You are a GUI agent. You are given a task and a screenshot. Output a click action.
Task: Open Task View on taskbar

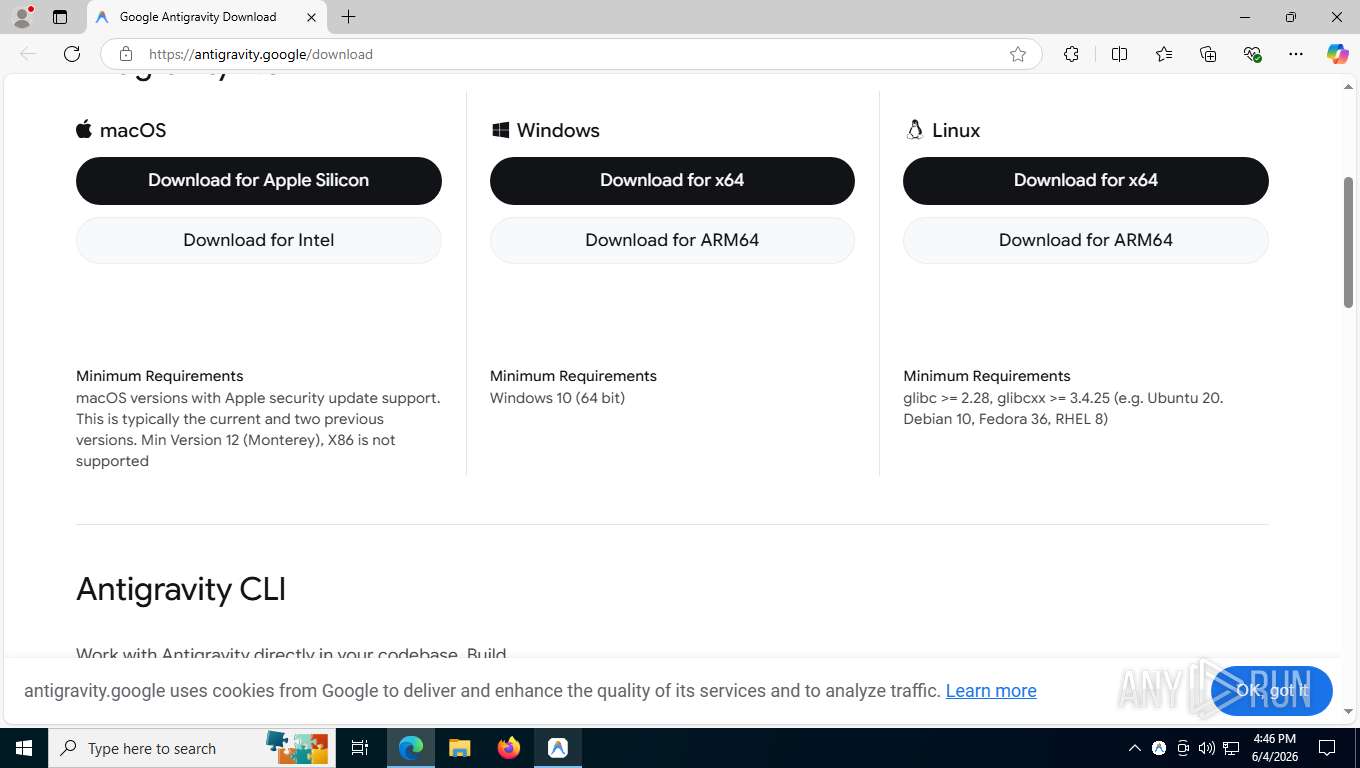pos(360,748)
